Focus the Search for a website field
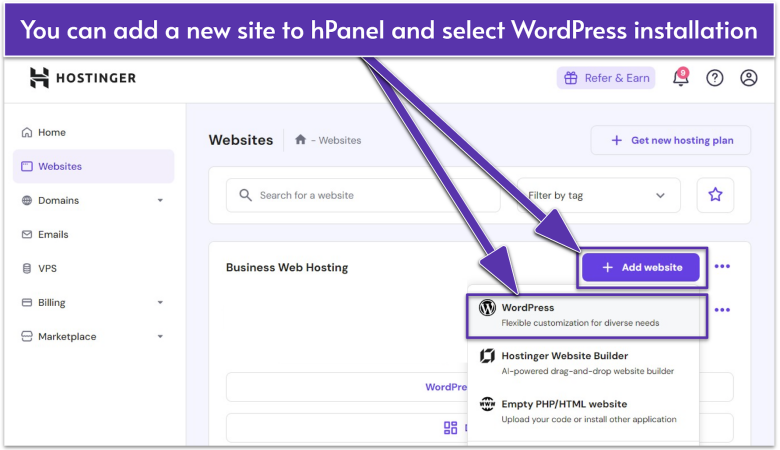 coord(363,195)
